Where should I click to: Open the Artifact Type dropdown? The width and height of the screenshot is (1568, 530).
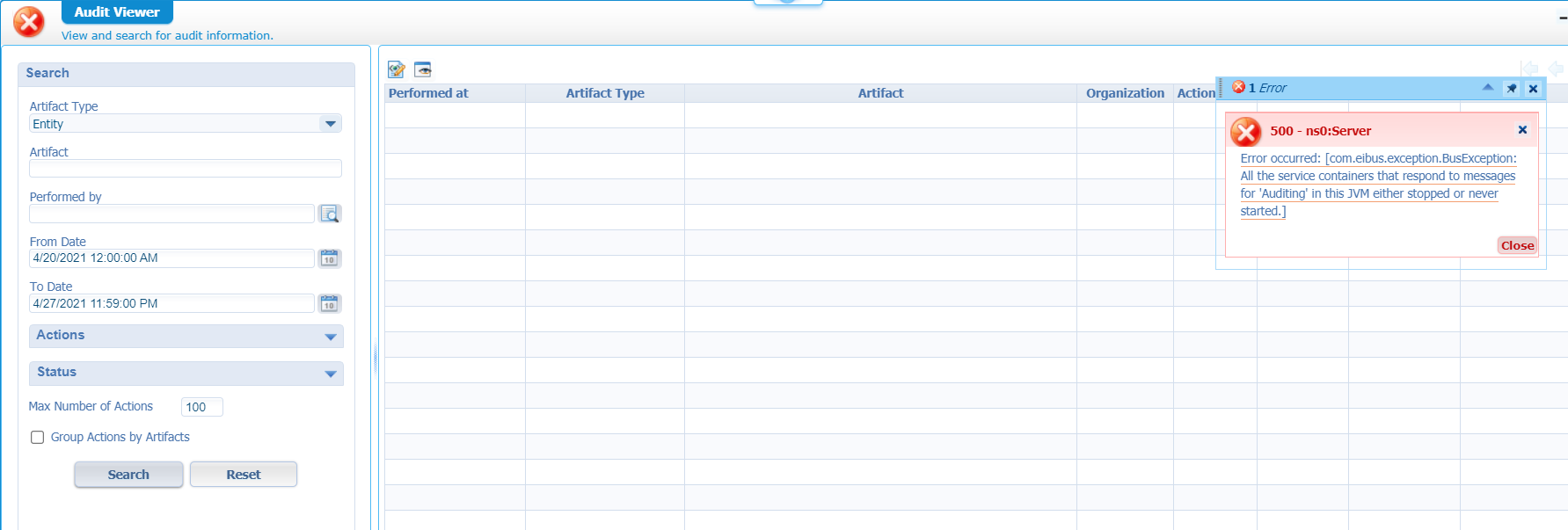(x=331, y=124)
